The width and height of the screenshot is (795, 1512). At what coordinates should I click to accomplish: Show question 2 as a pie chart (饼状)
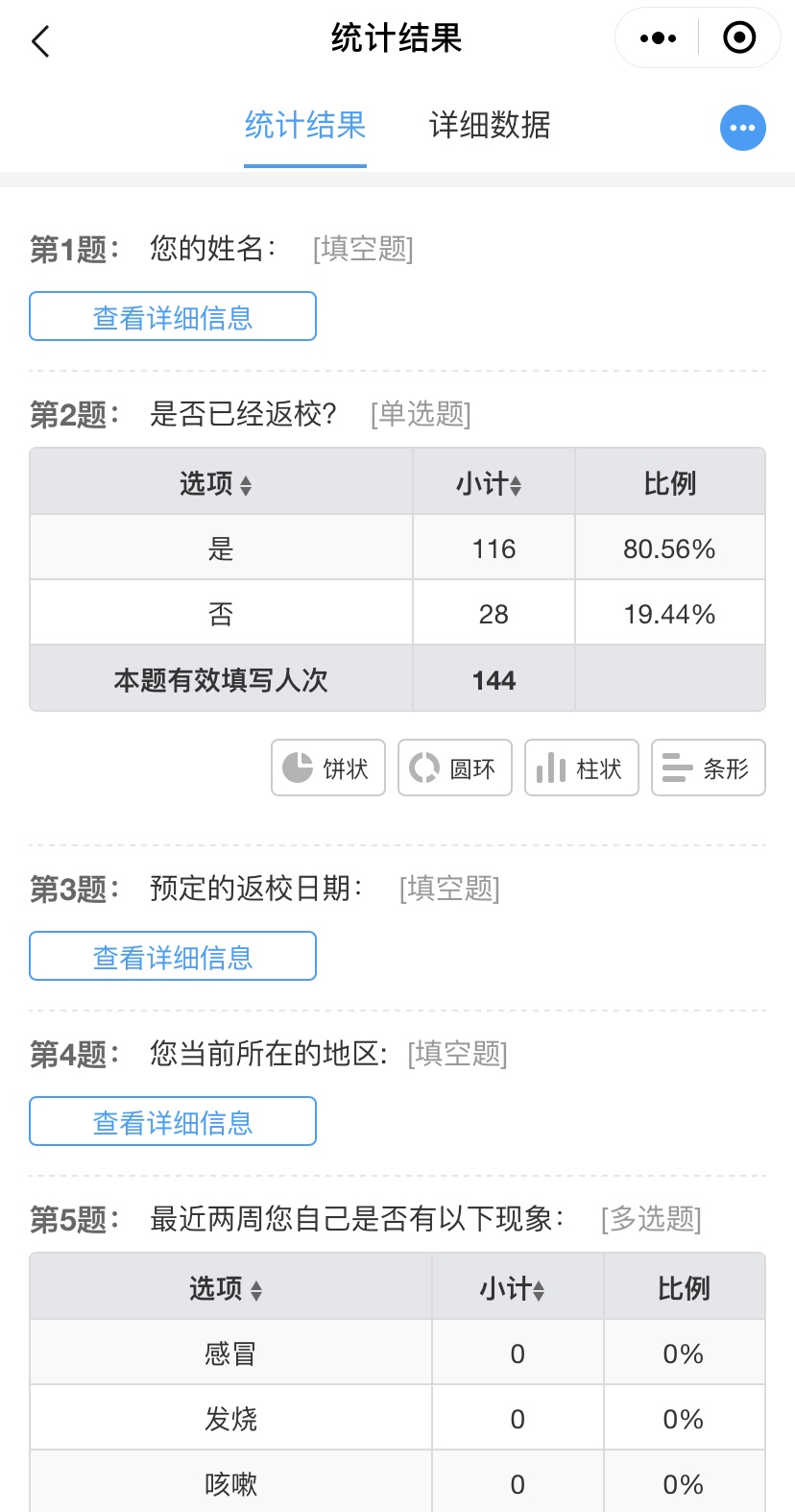click(x=328, y=768)
